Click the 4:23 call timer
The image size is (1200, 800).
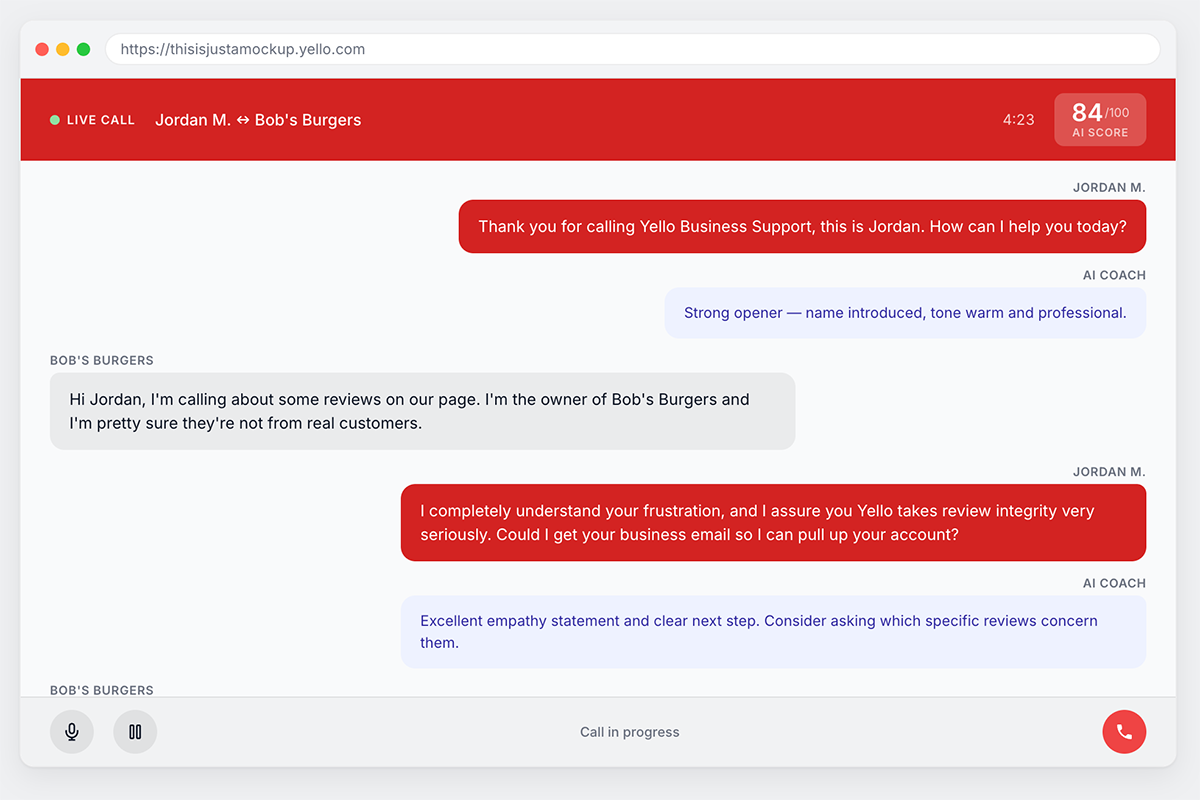pos(1018,120)
